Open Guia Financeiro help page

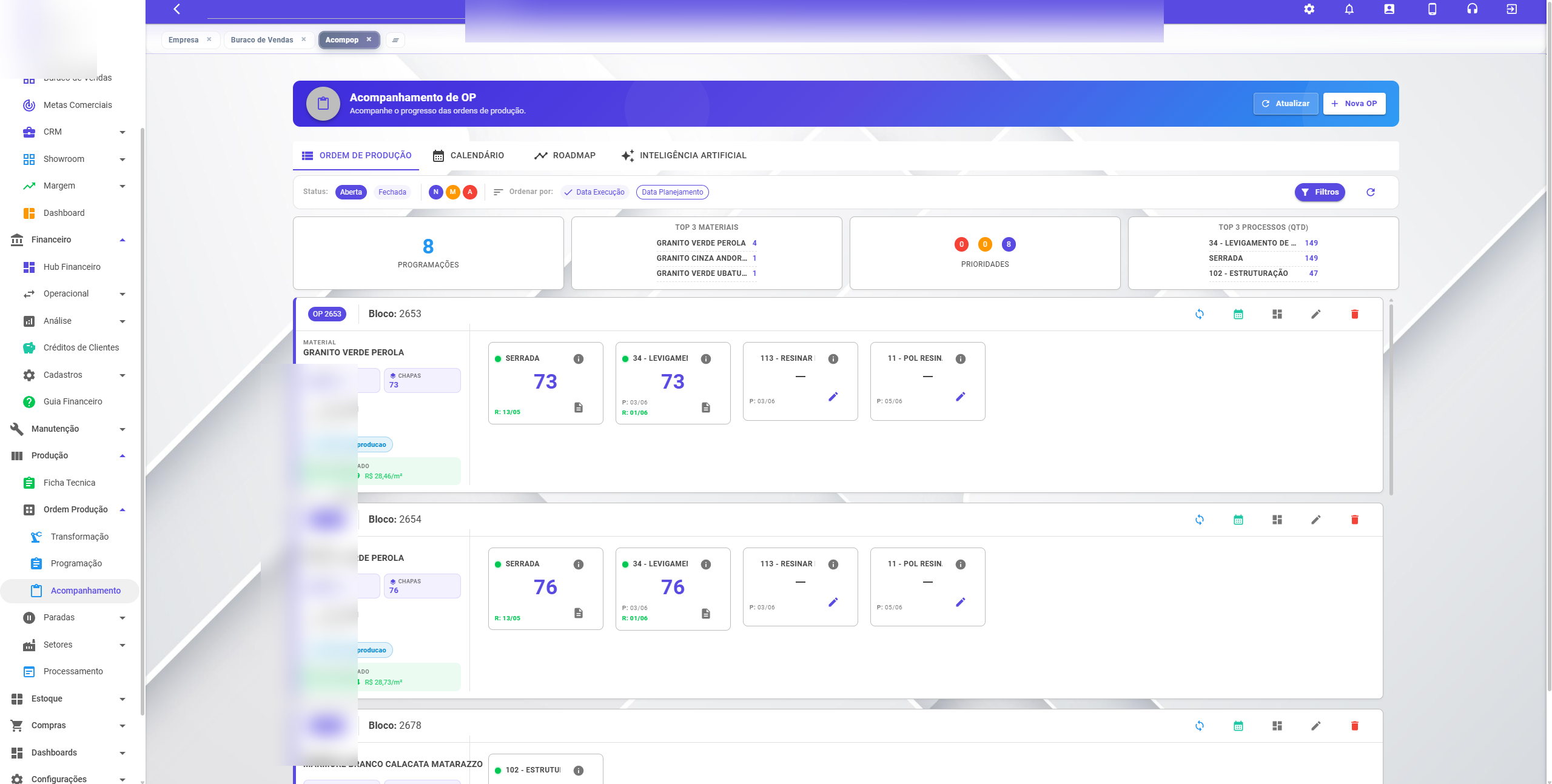(73, 402)
